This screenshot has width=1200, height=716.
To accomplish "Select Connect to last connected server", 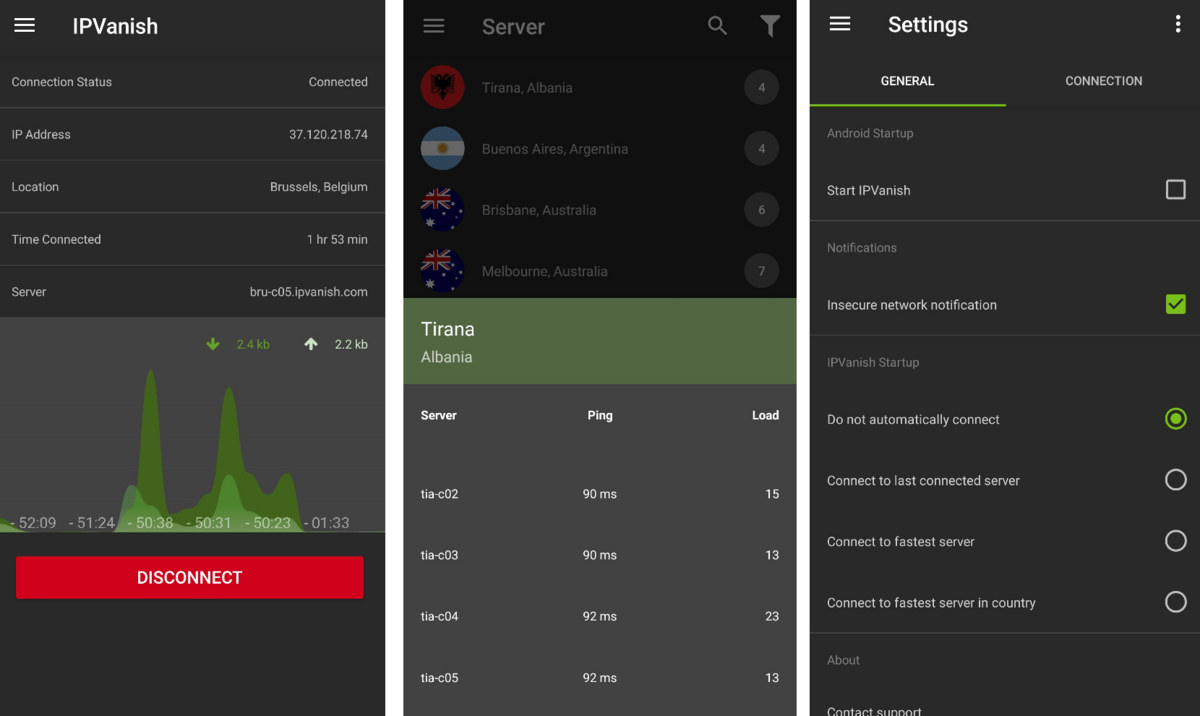I will [x=1176, y=480].
